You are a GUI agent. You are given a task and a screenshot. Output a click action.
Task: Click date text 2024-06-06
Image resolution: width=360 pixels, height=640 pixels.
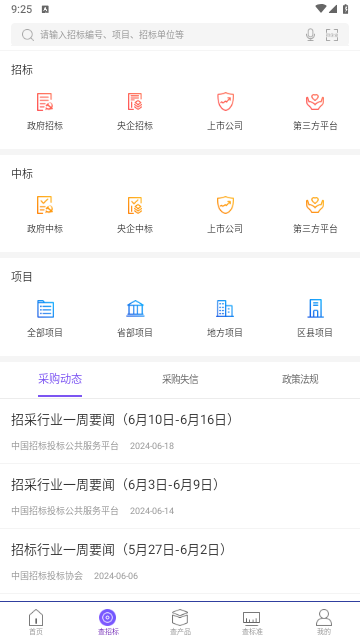coord(116,576)
